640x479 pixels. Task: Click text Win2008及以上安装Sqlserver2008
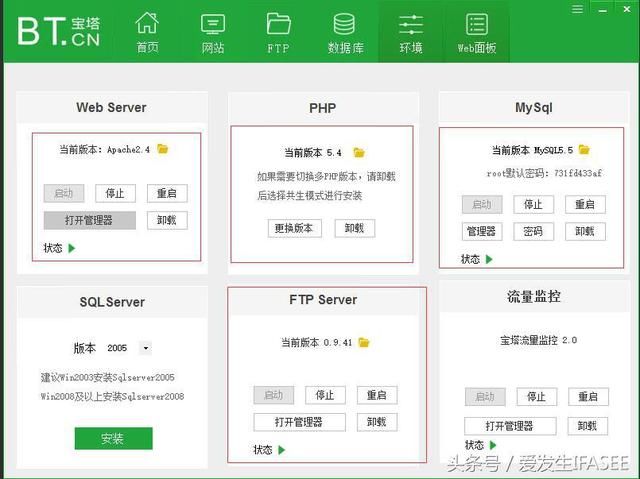coord(112,396)
